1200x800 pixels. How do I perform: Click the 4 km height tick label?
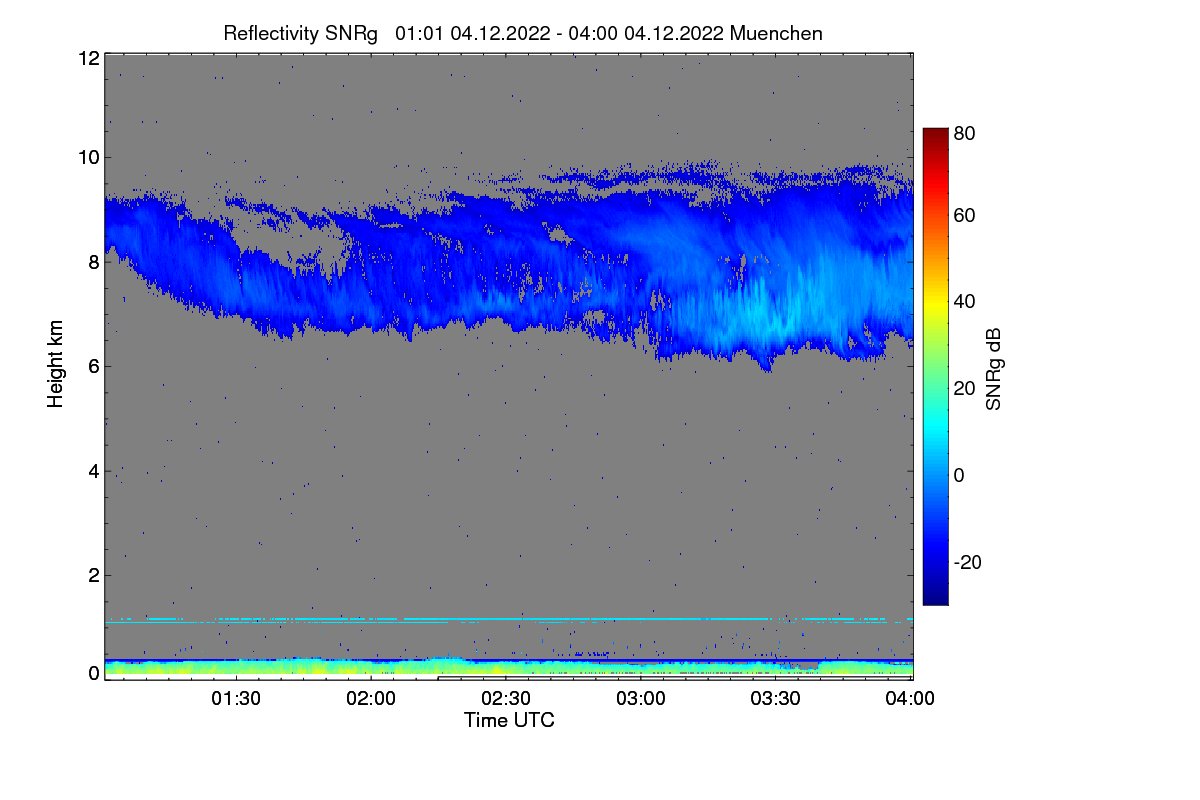(x=94, y=471)
